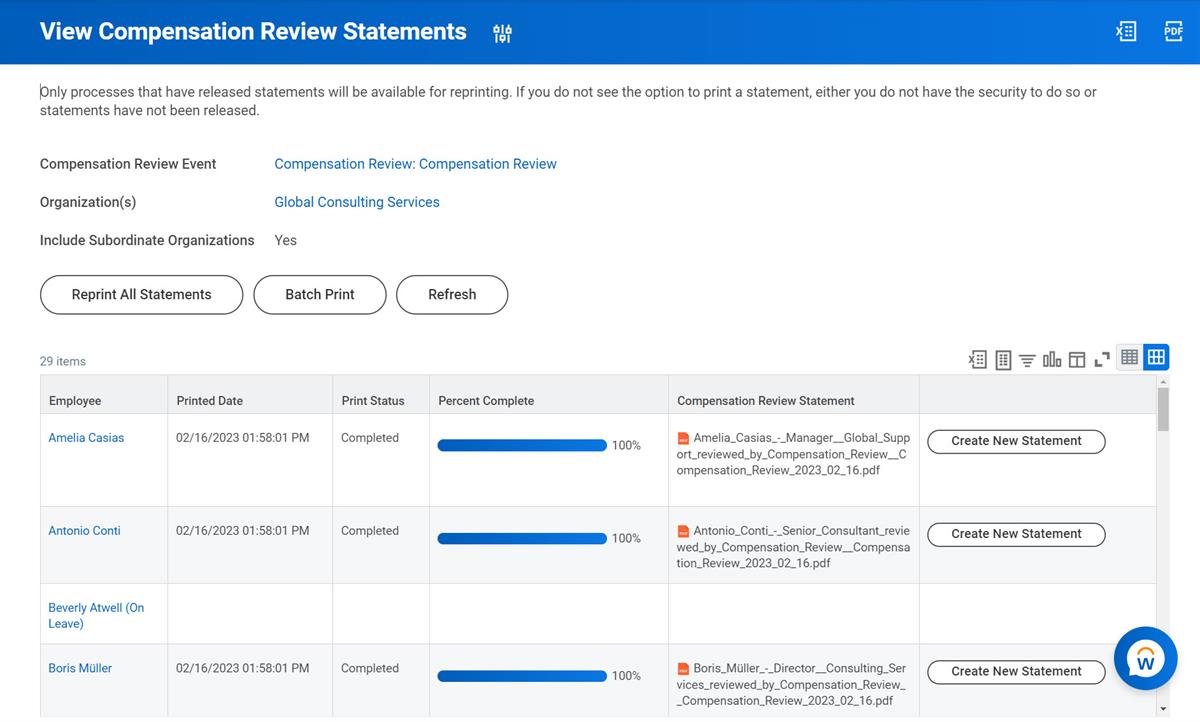Viewport: 1200px width, 722px height.
Task: Click Amelia Casias 100% progress bar
Action: click(522, 445)
